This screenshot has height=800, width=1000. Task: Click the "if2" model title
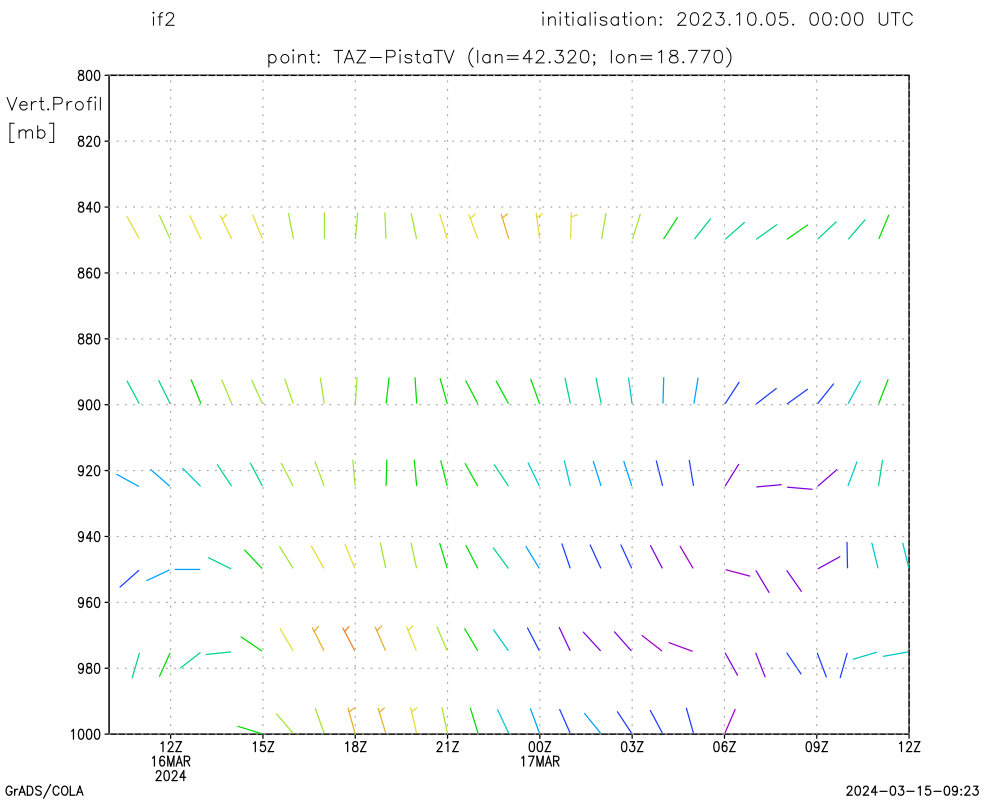(163, 20)
